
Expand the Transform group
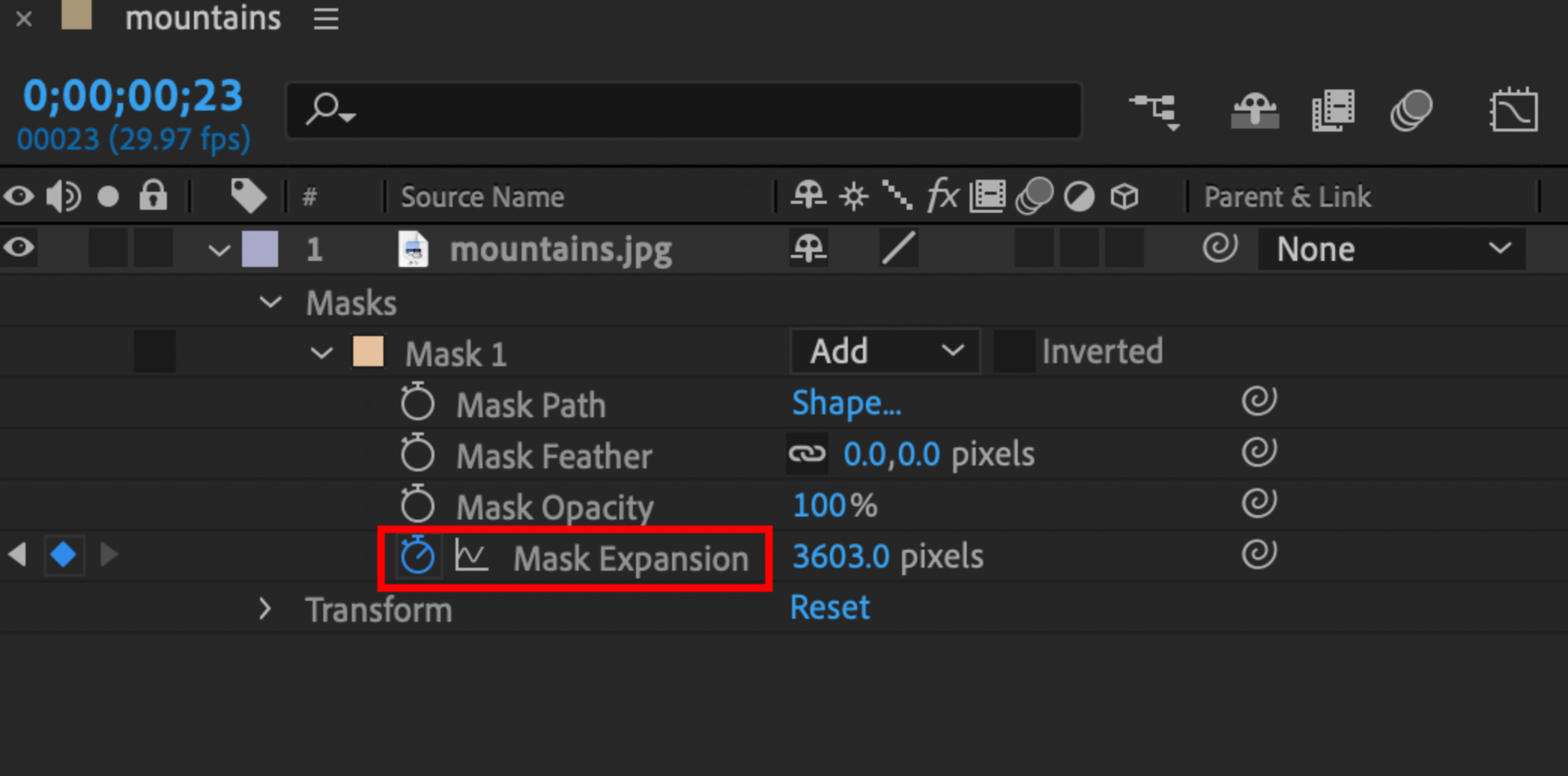coord(265,609)
